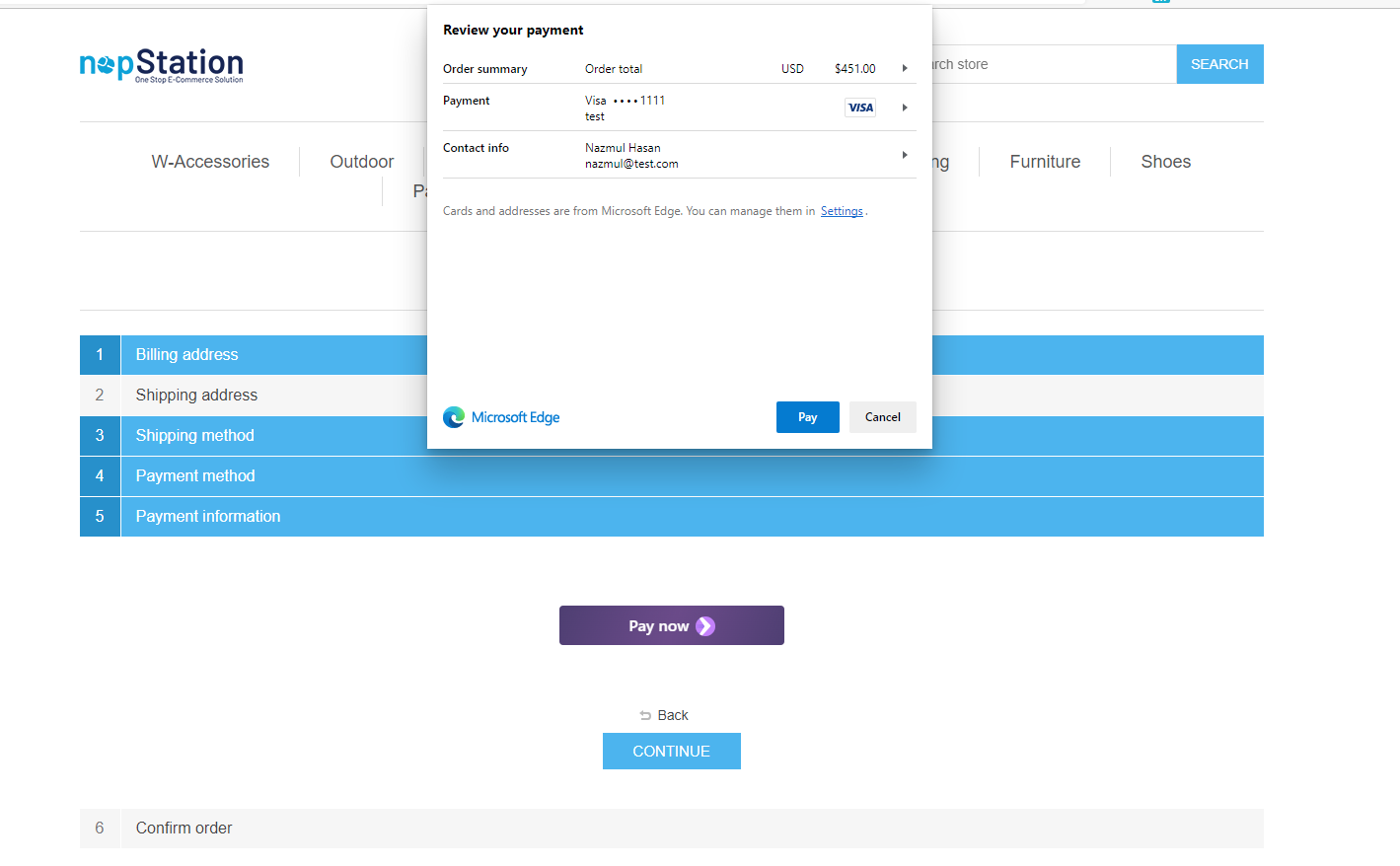Viewport: 1400px width, 866px height.
Task: Click the Review your payment heading
Action: (x=513, y=30)
